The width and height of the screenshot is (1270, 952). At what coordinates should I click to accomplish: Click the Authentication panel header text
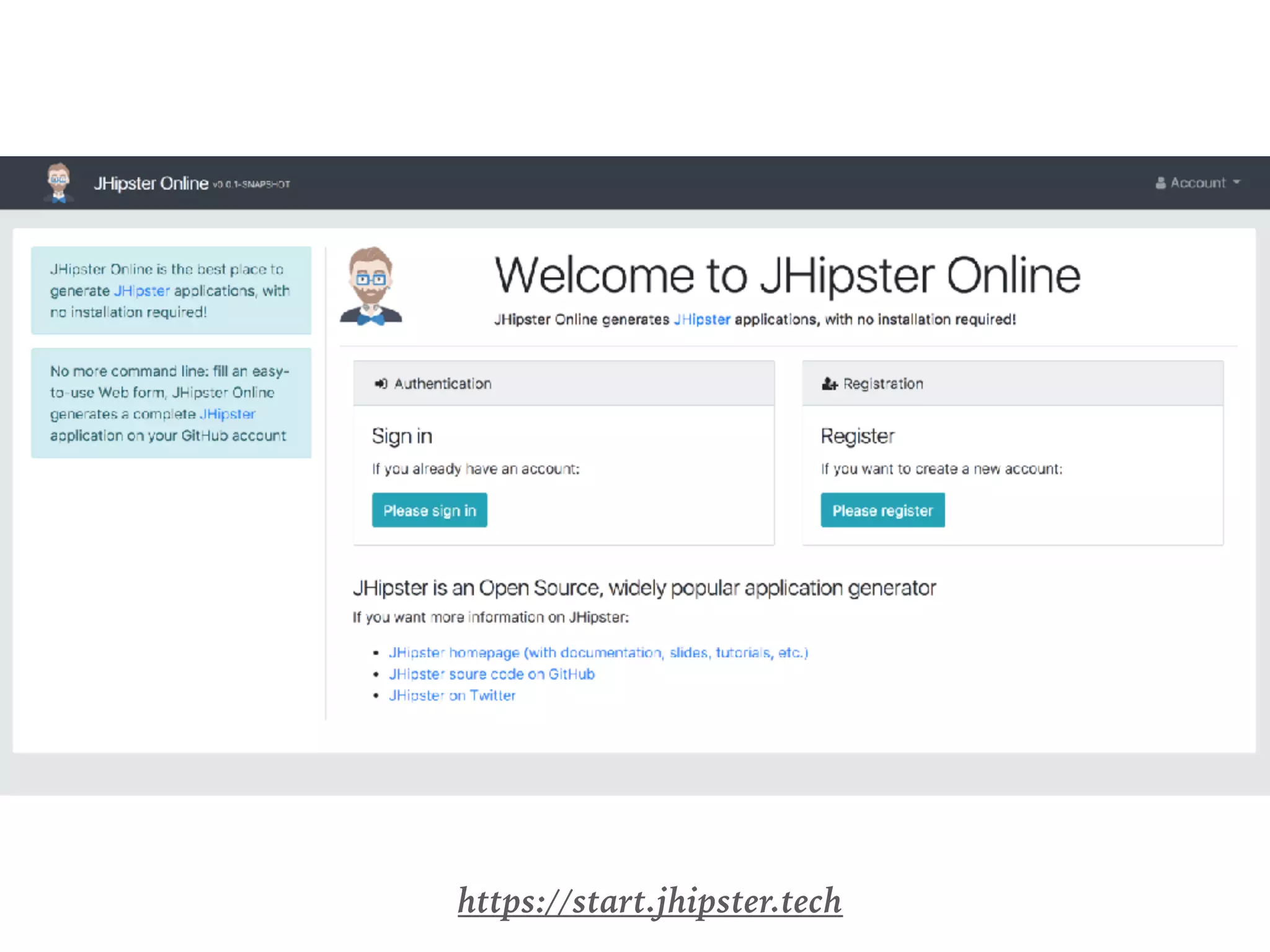pyautogui.click(x=443, y=384)
